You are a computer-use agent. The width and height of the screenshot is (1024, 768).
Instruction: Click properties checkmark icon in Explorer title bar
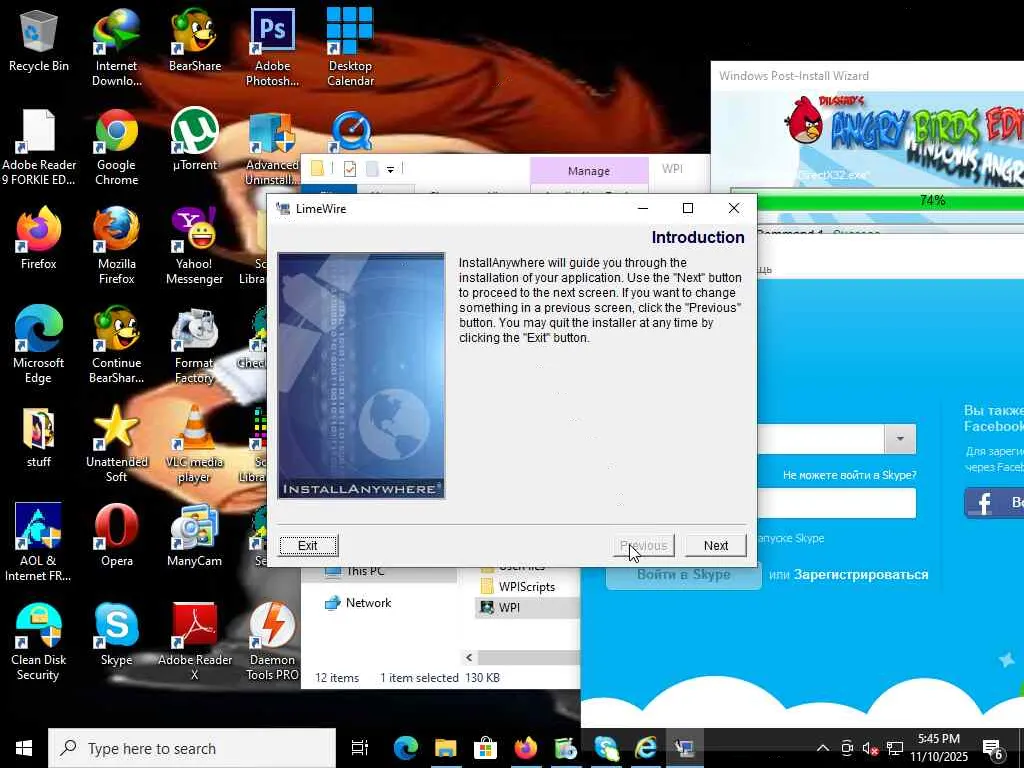coord(349,169)
